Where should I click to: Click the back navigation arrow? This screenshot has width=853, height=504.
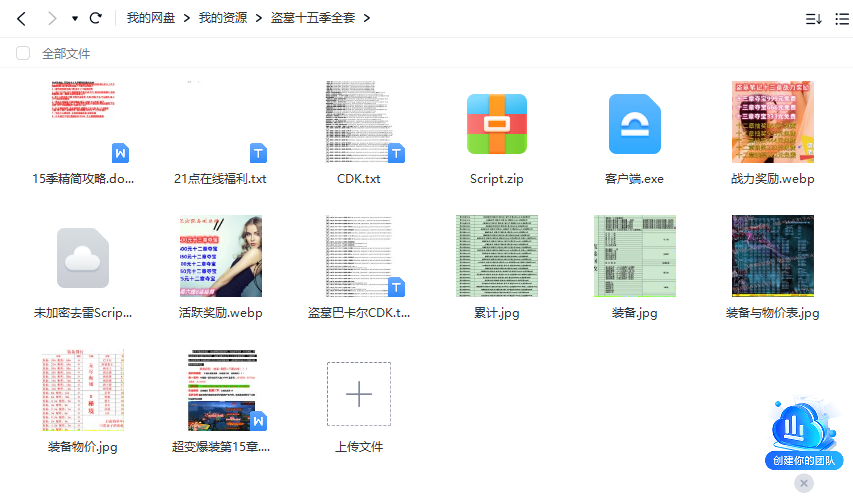click(x=21, y=18)
